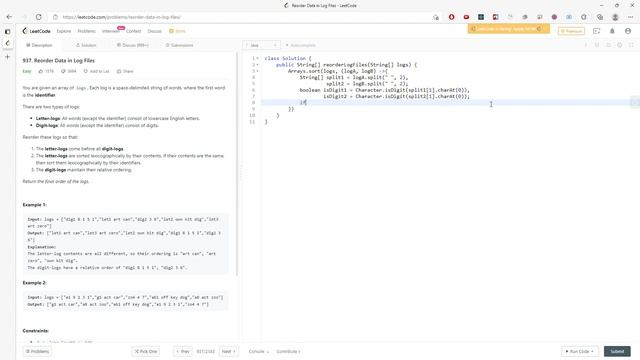This screenshot has height=360, width=640.
Task: Collapse the fold arrow on code line 2
Action: point(258,65)
